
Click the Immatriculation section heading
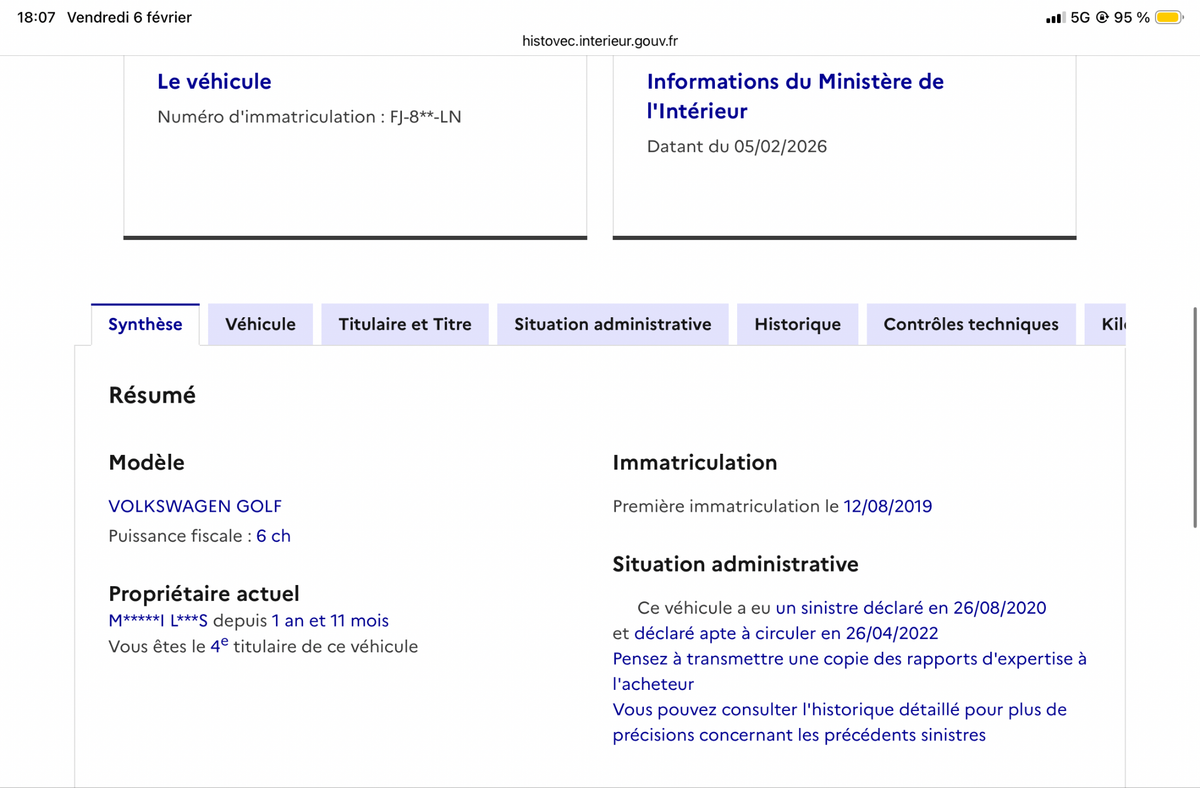694,462
